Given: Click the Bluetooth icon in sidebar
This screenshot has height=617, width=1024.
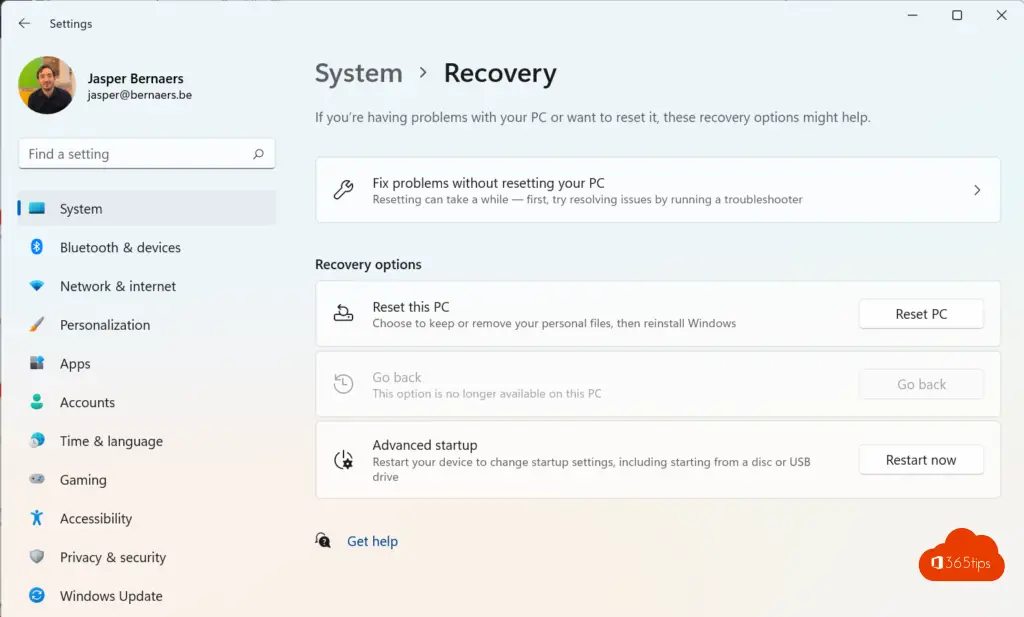Looking at the screenshot, I should tap(37, 247).
